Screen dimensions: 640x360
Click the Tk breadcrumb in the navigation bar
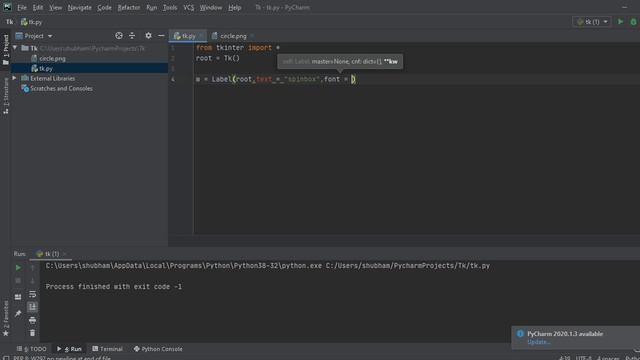9,22
